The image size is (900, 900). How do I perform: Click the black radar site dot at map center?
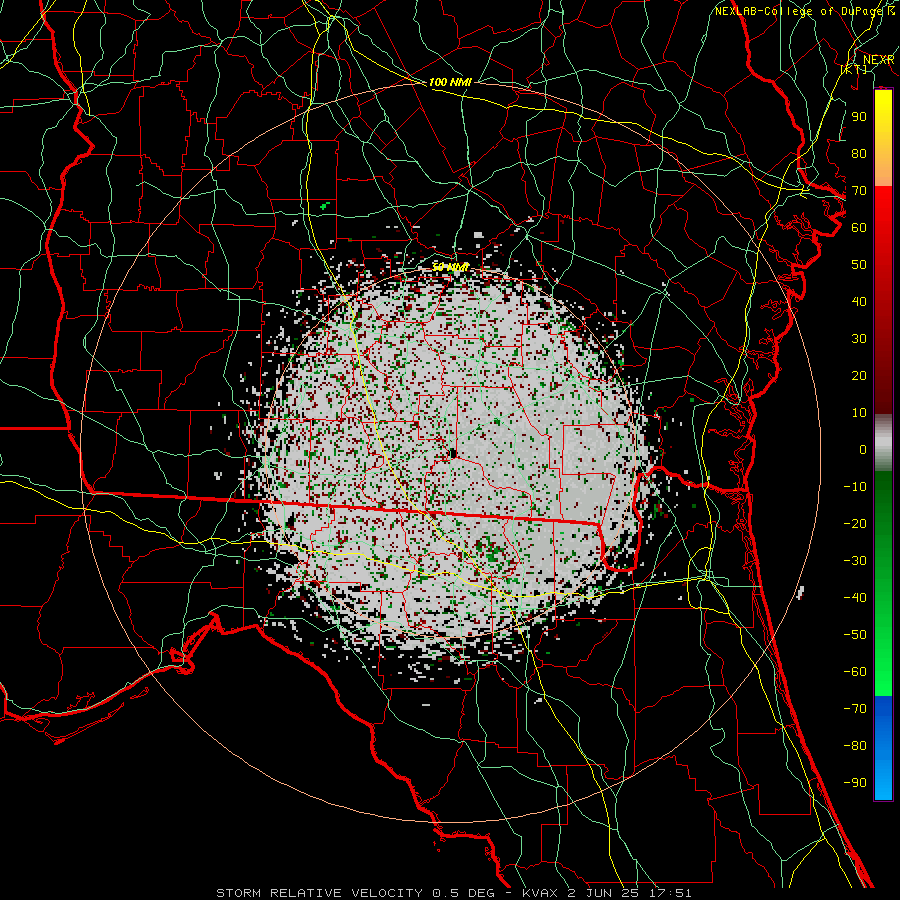[453, 453]
